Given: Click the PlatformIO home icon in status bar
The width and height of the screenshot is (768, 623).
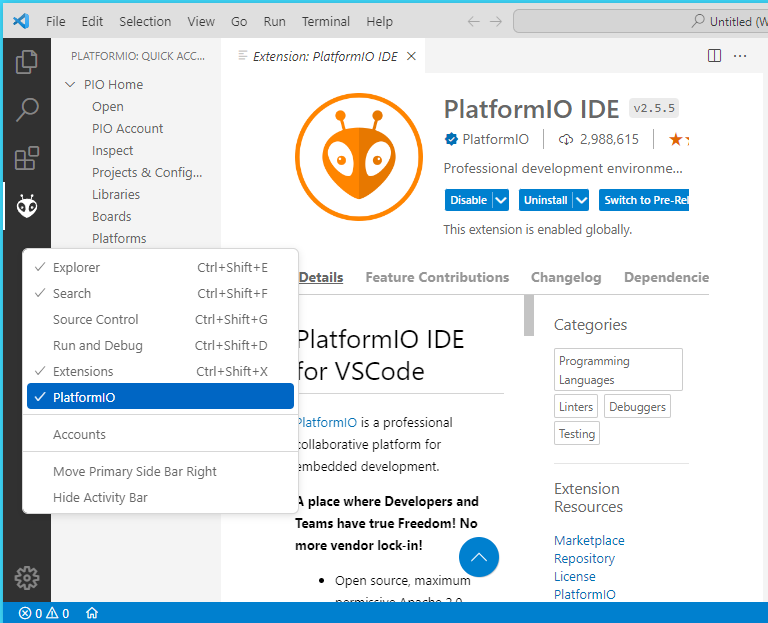Looking at the screenshot, I should [x=92, y=613].
